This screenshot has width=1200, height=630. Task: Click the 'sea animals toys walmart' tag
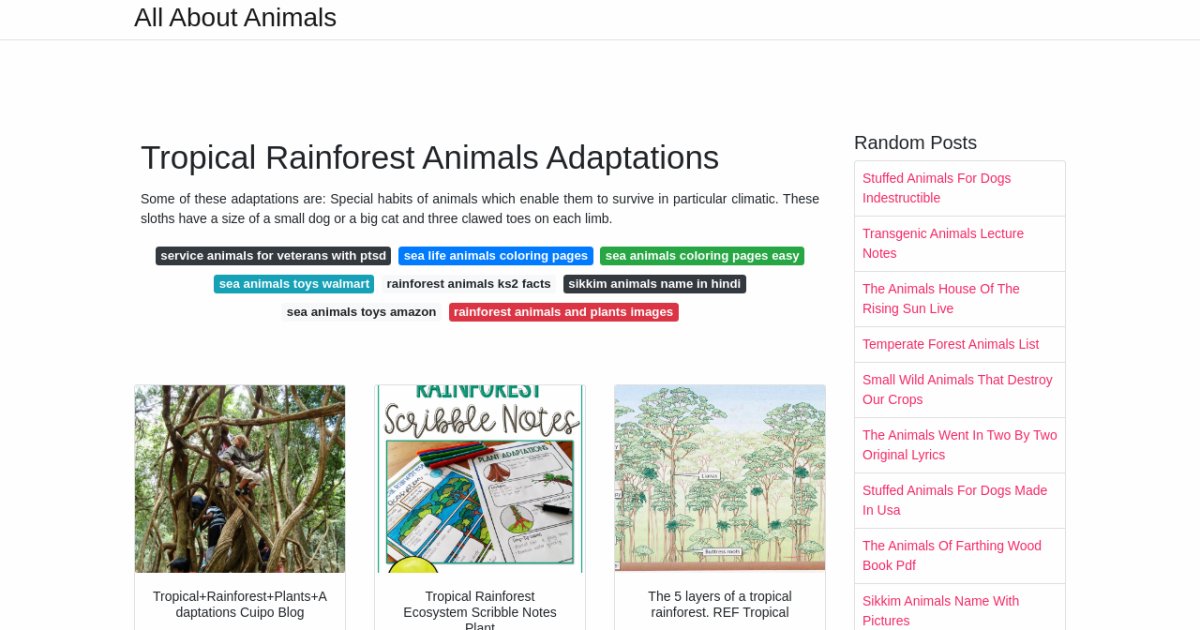(x=294, y=284)
